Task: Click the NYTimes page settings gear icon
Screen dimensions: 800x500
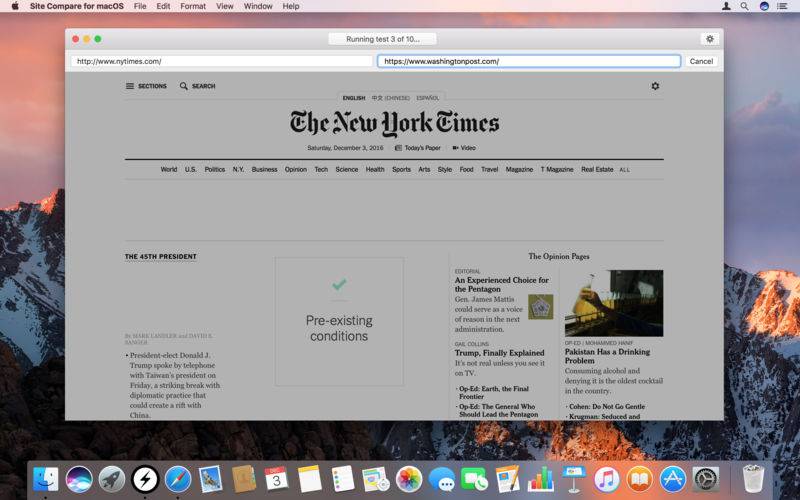Action: pos(655,86)
